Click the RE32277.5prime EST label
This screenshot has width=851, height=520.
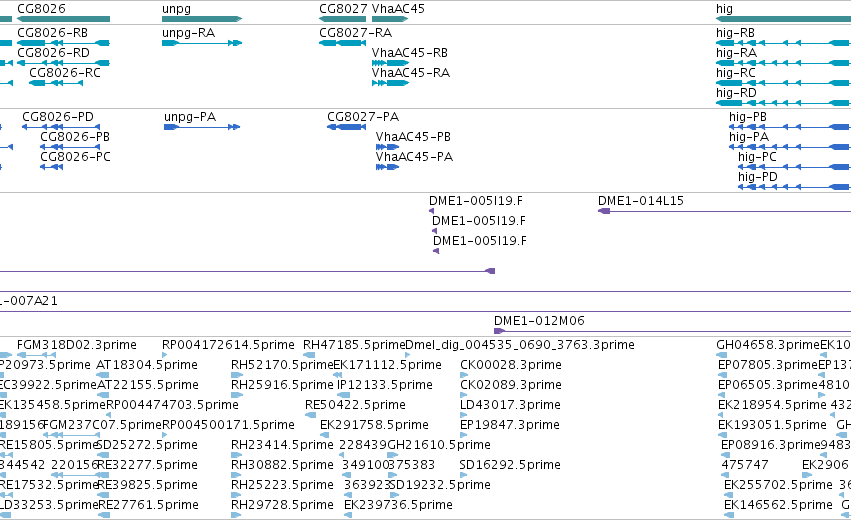point(147,465)
